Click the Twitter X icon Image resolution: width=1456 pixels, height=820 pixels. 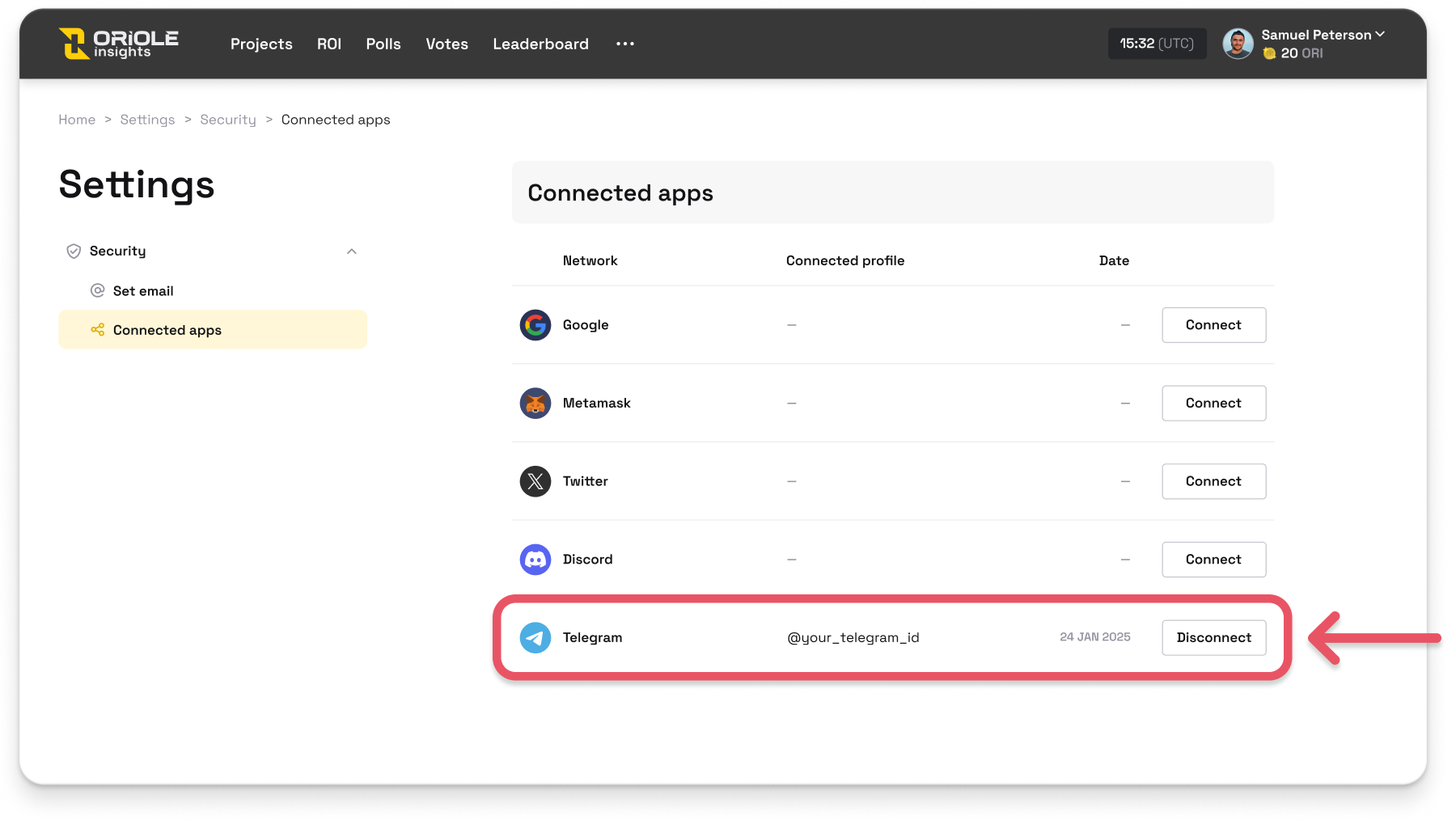(x=535, y=481)
